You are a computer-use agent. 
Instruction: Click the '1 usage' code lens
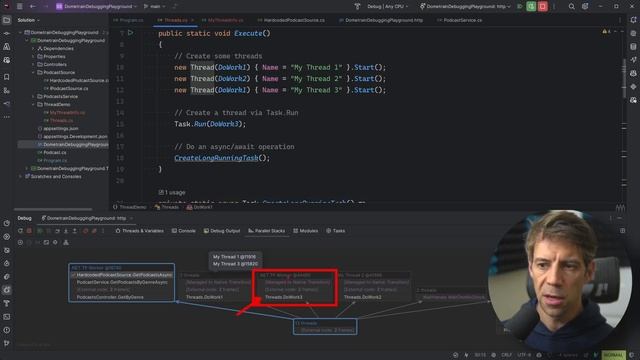click(x=172, y=192)
